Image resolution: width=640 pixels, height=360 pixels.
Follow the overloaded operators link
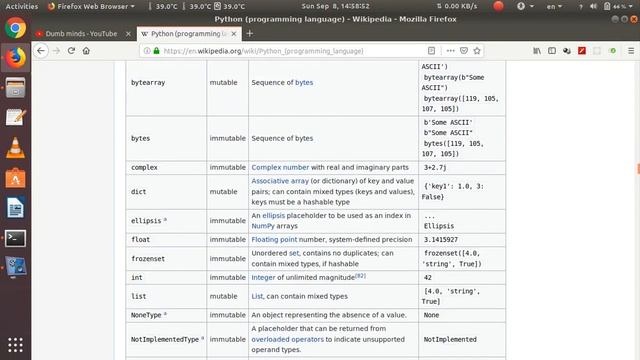[x=287, y=339]
